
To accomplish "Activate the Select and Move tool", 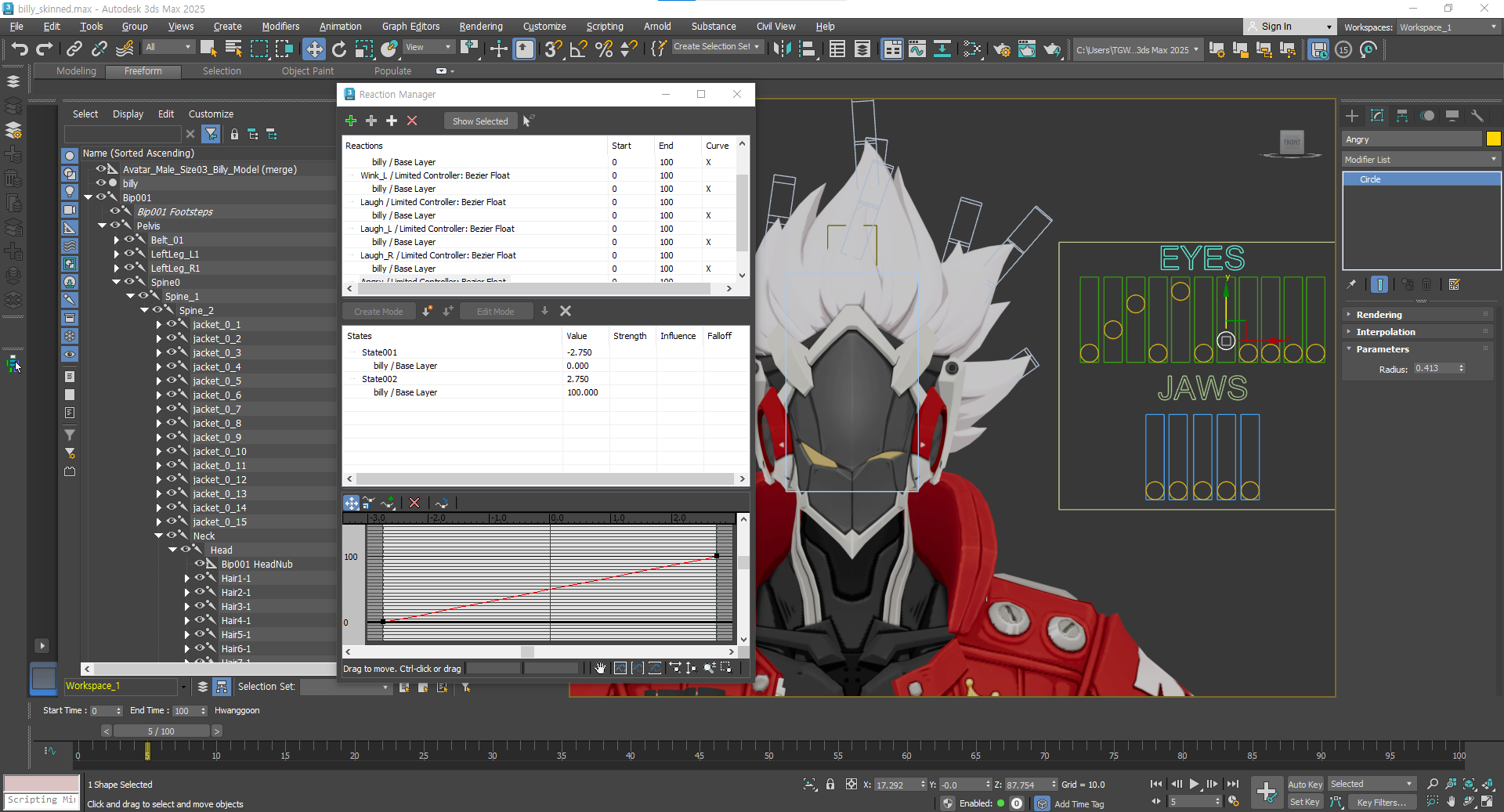I will (313, 49).
